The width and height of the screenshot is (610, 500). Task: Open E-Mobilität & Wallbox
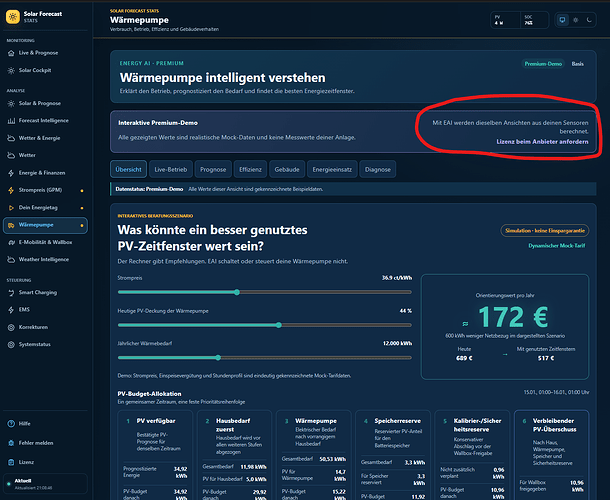pyautogui.click(x=45, y=242)
